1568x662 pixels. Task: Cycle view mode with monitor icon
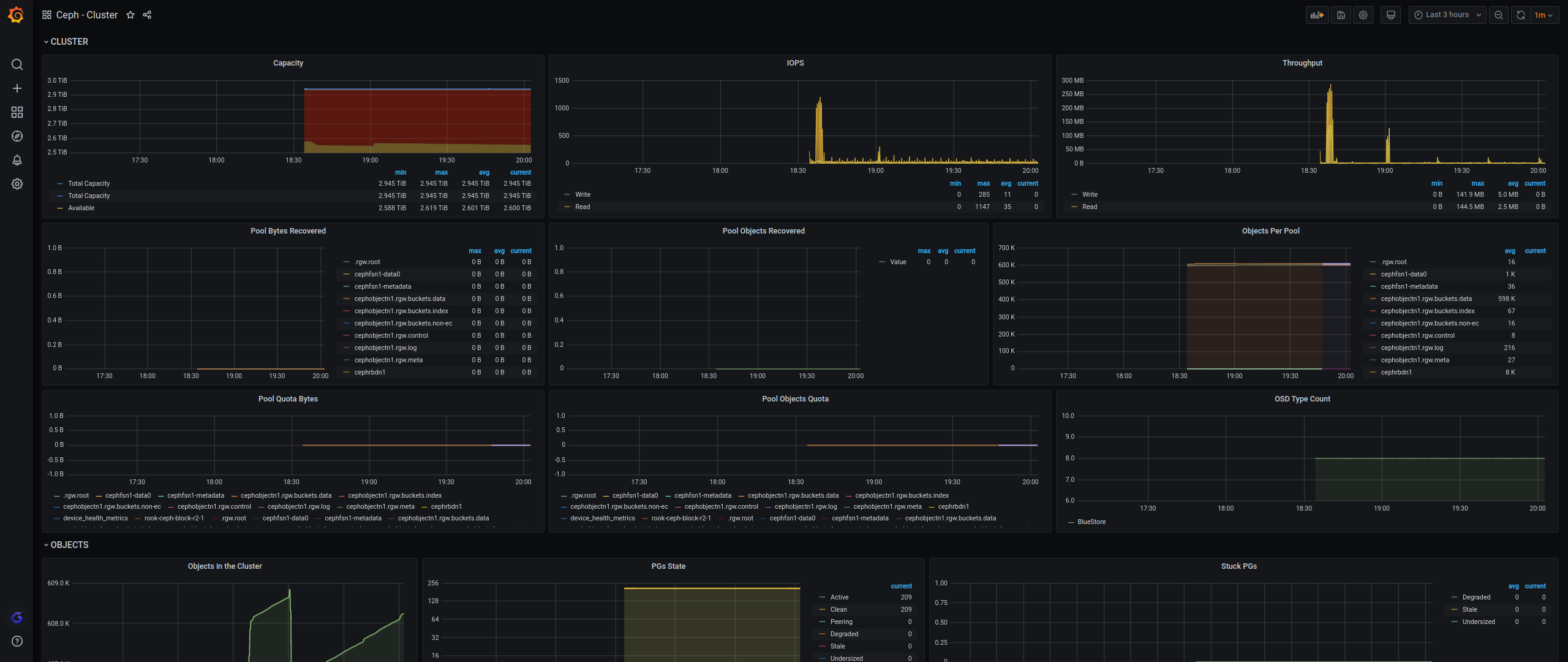tap(1390, 15)
